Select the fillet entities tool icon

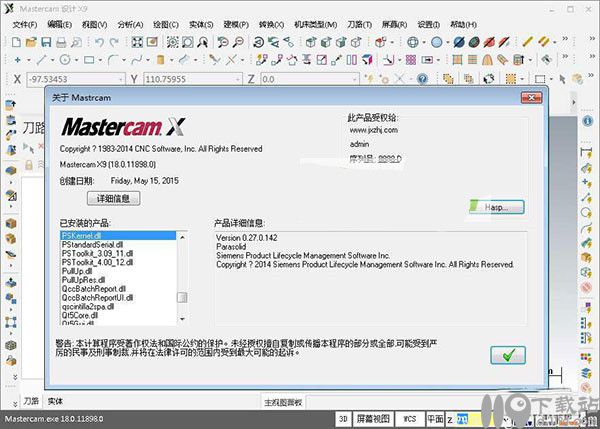tap(112, 60)
